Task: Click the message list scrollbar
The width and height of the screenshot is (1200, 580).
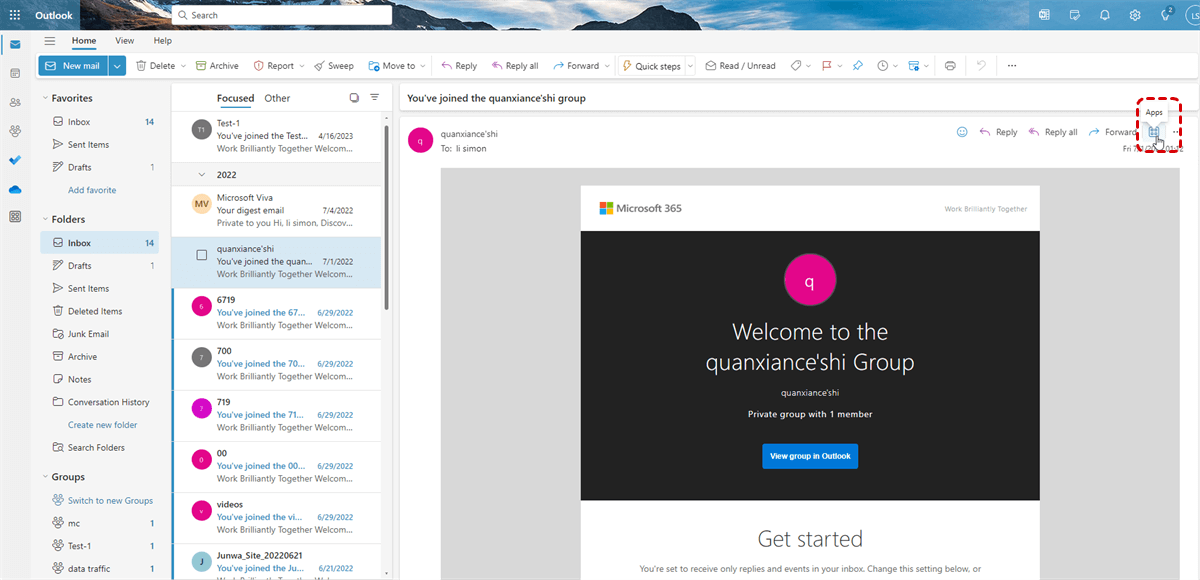Action: [x=386, y=216]
